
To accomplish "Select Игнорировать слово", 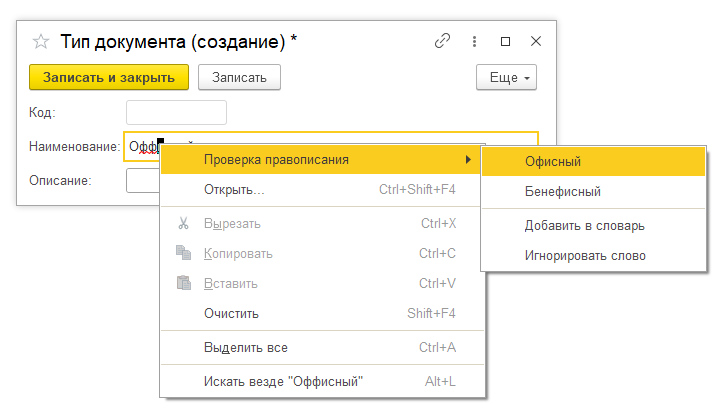I will (x=593, y=256).
